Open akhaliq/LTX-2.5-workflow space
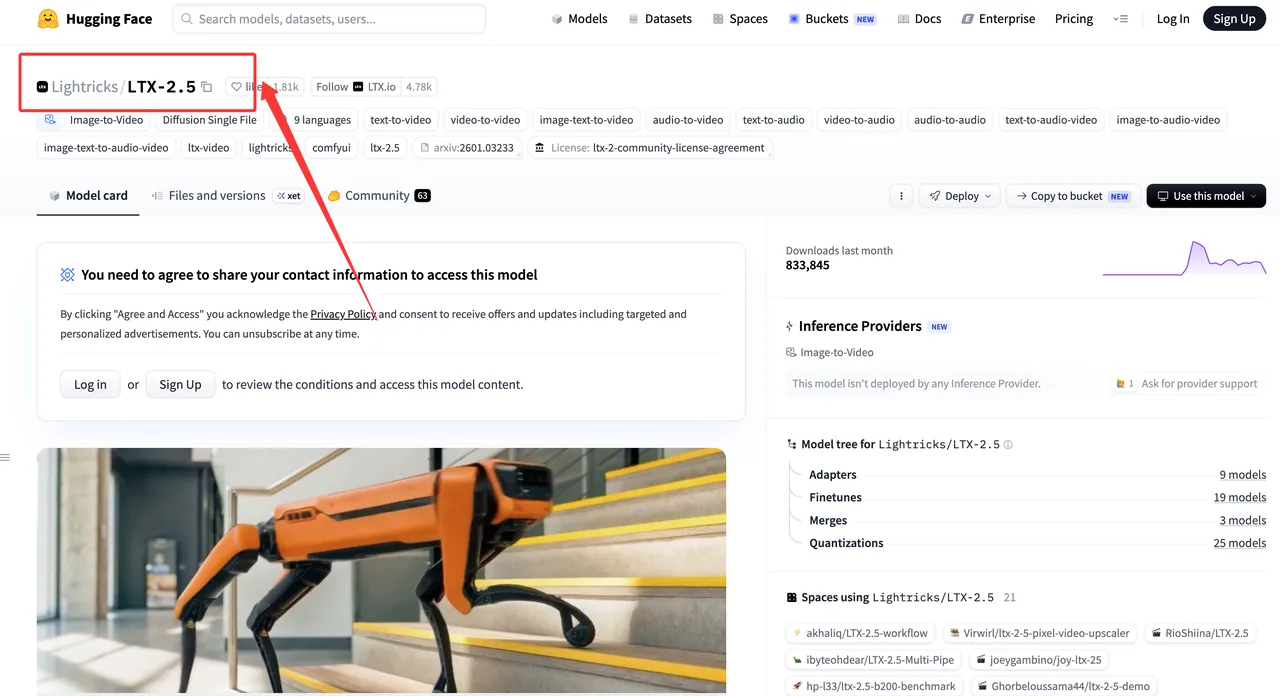The height and width of the screenshot is (696, 1280). click(x=861, y=633)
